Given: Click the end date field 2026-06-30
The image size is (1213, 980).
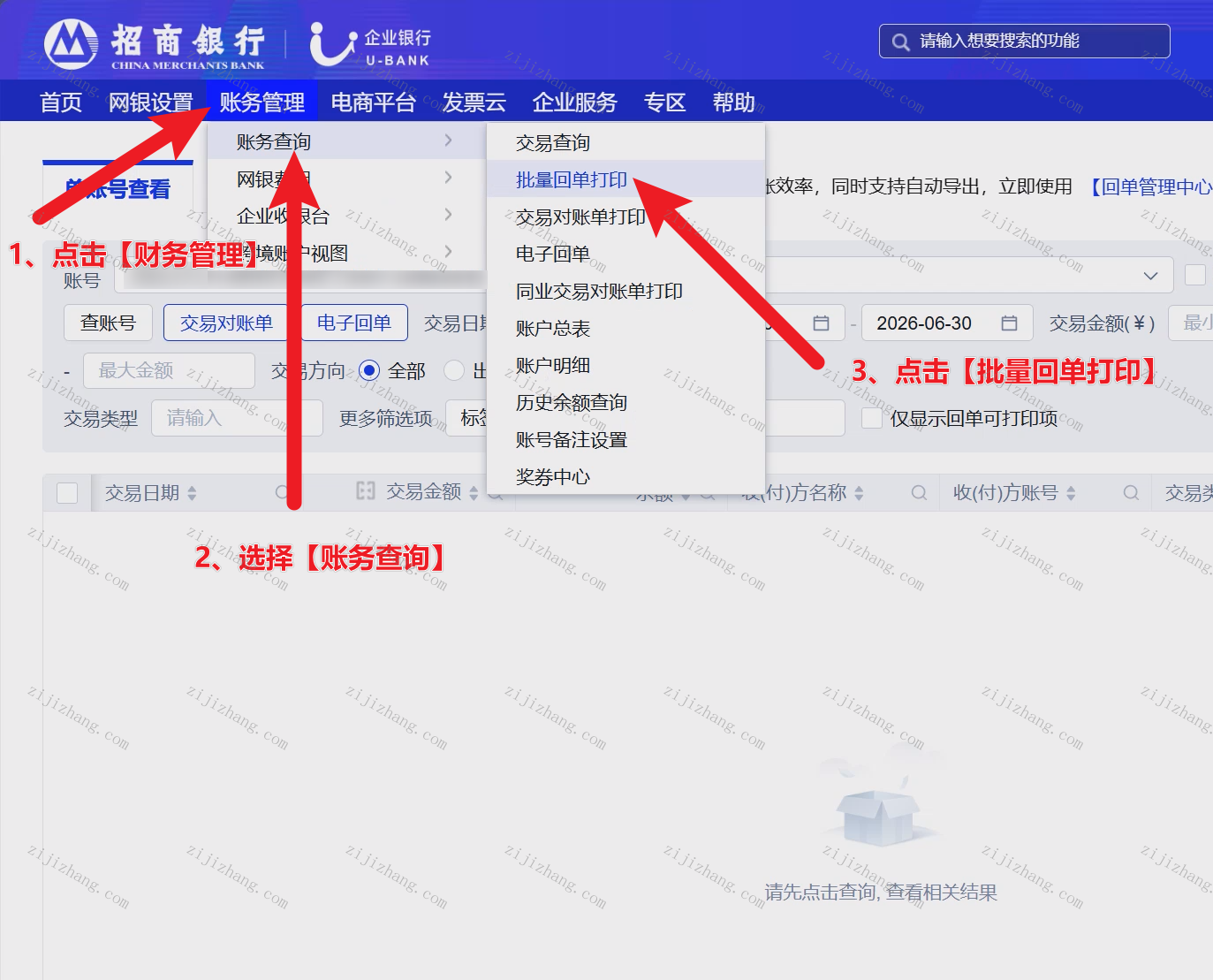Looking at the screenshot, I should [x=947, y=323].
